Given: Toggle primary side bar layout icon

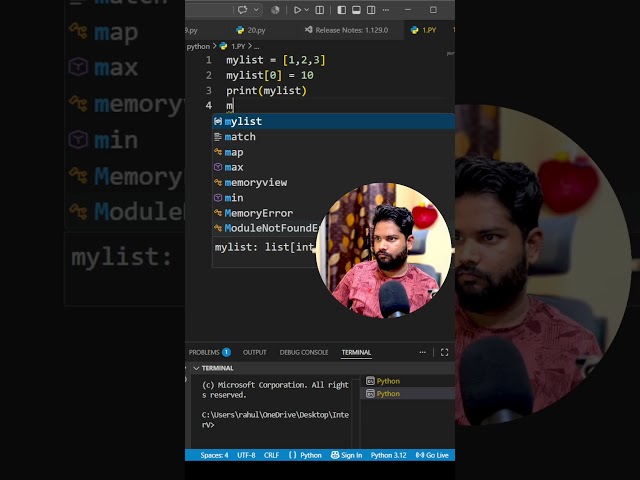Looking at the screenshot, I should click(342, 10).
